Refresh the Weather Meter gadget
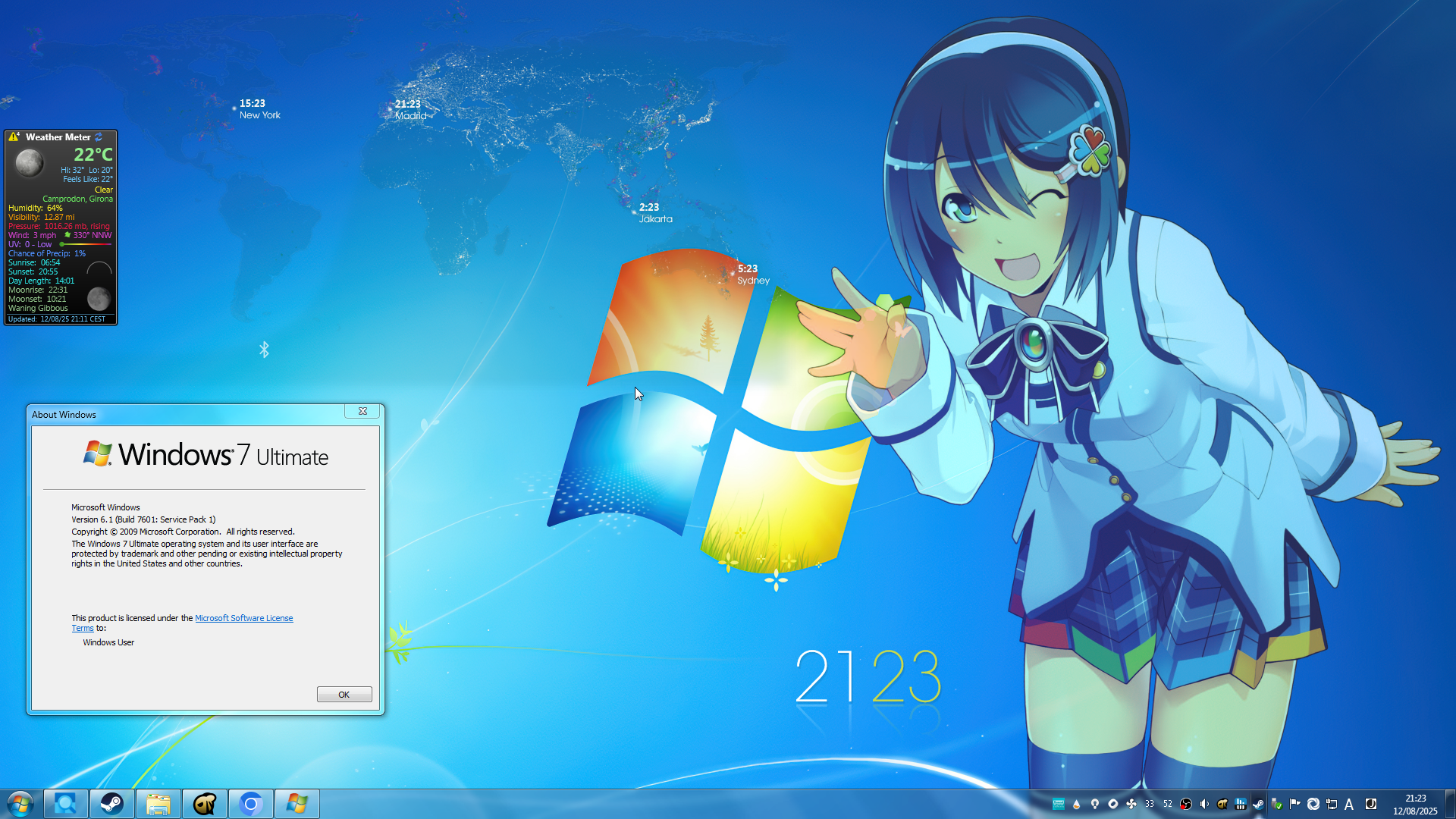1456x819 pixels. click(99, 137)
